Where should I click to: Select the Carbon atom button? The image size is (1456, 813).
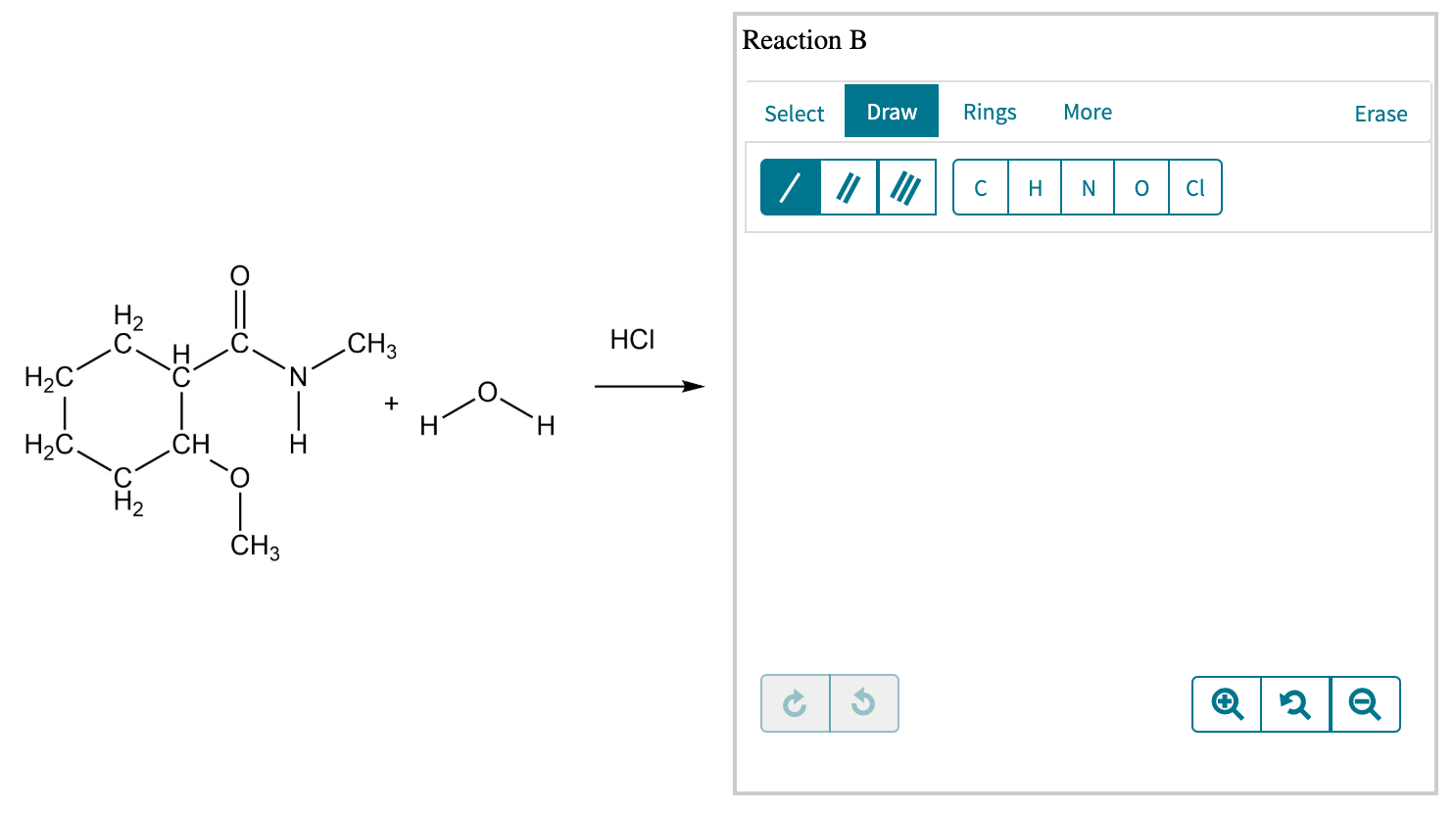pos(982,188)
